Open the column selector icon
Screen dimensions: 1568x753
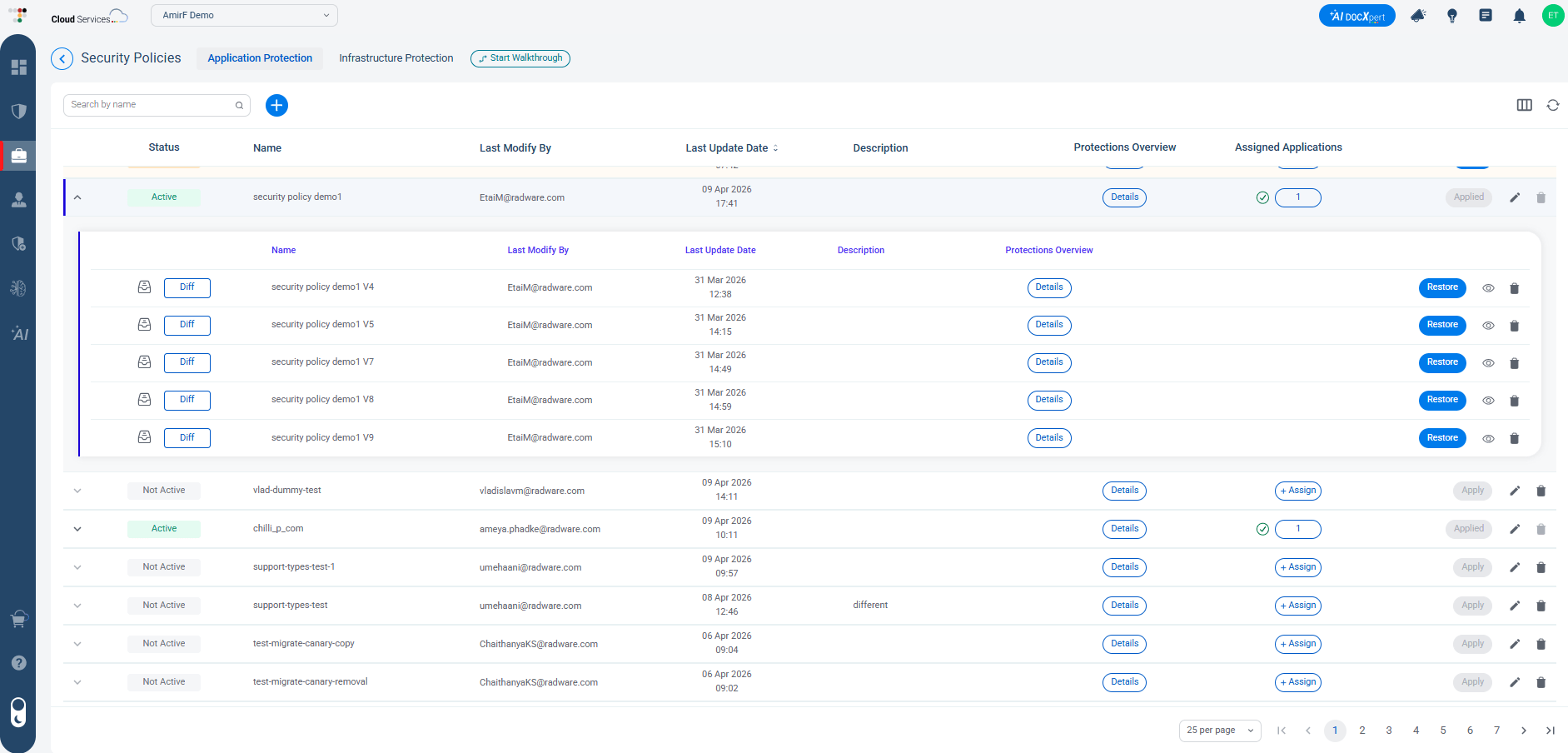1524,105
